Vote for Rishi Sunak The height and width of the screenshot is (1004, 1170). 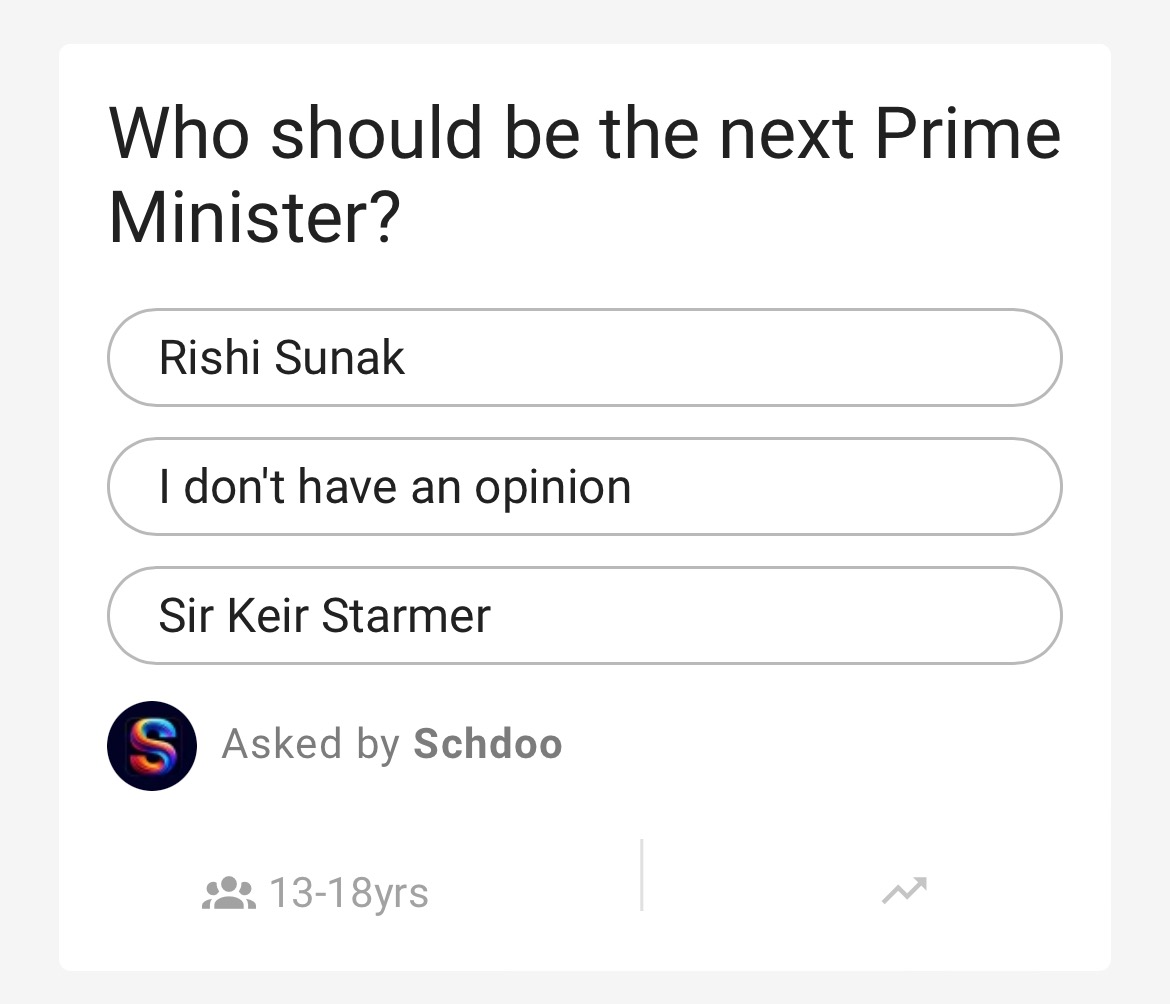[x=584, y=357]
